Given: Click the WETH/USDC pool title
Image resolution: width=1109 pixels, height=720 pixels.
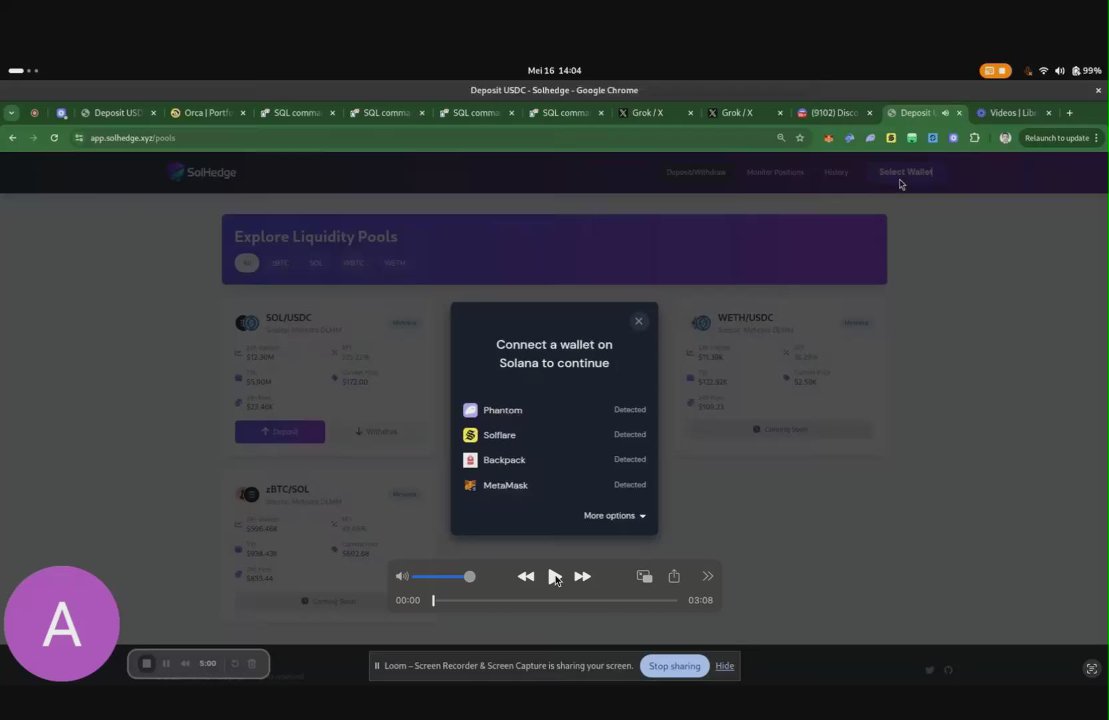Looking at the screenshot, I should (x=745, y=318).
